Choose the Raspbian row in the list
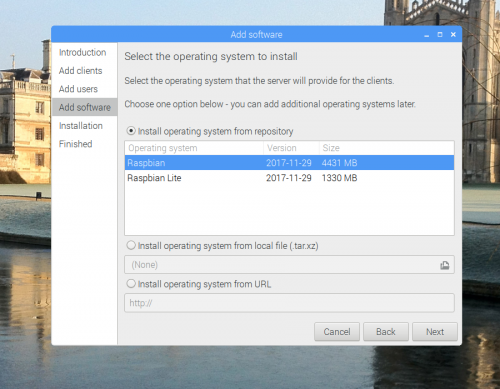Image resolution: width=500 pixels, height=389 pixels. tap(289, 163)
